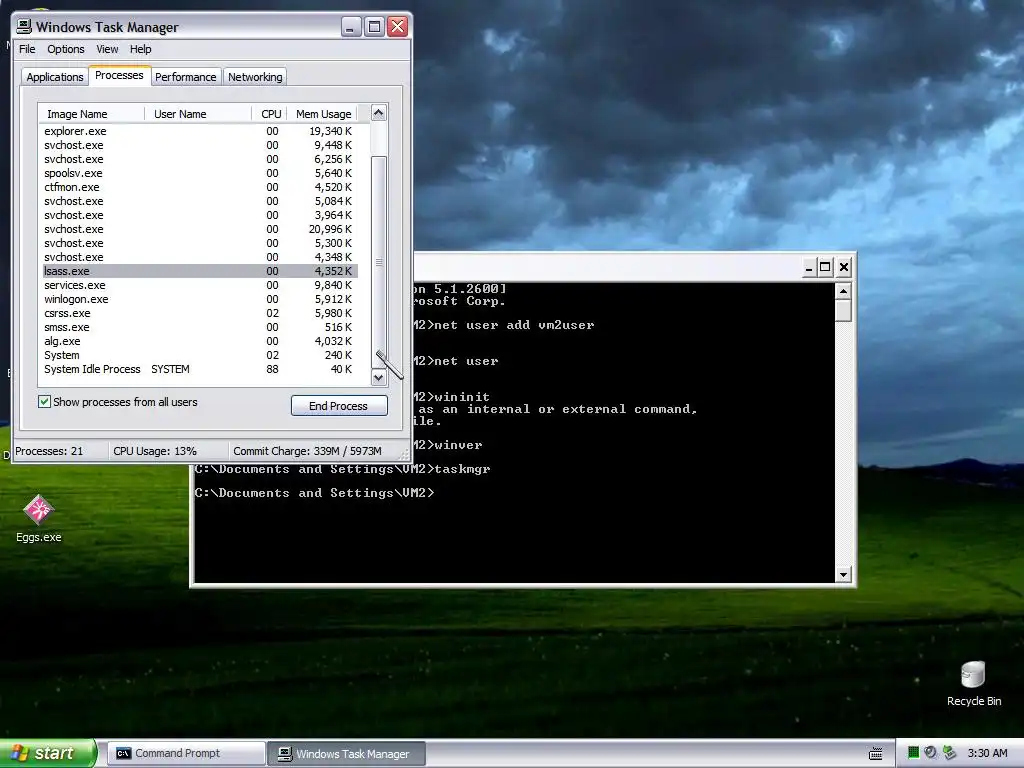Sort by User Name column header

tap(198, 114)
